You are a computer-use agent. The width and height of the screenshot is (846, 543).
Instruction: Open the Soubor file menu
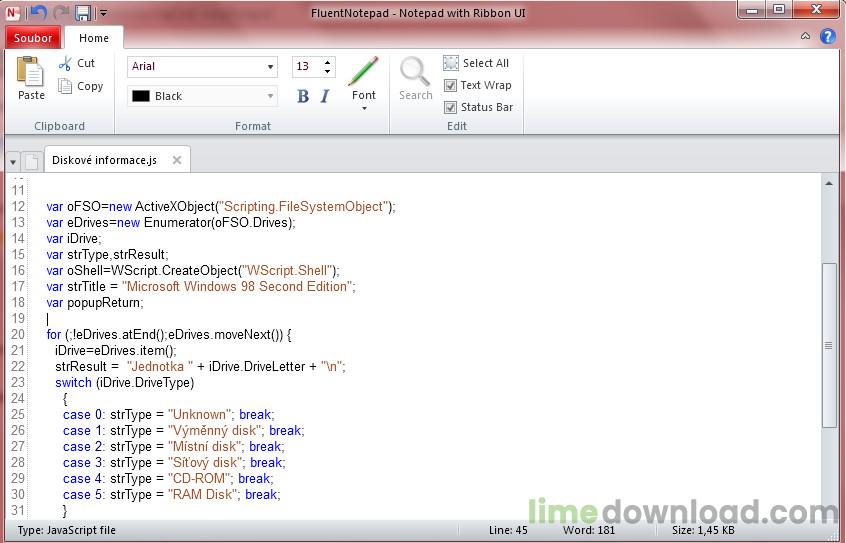(x=33, y=38)
